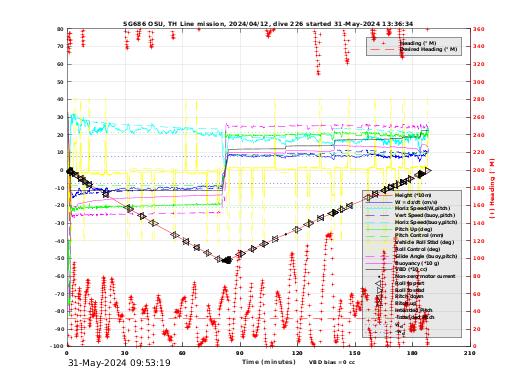Click the Pitch up X legend marker
The height and width of the screenshot is (390, 520).
379,303
